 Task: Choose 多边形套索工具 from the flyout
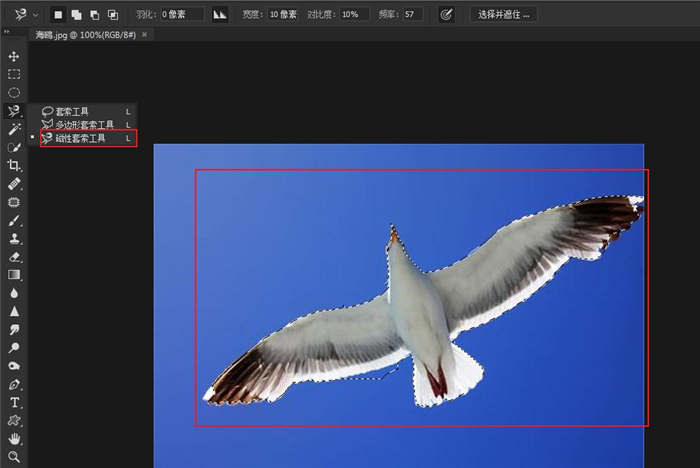(84, 125)
